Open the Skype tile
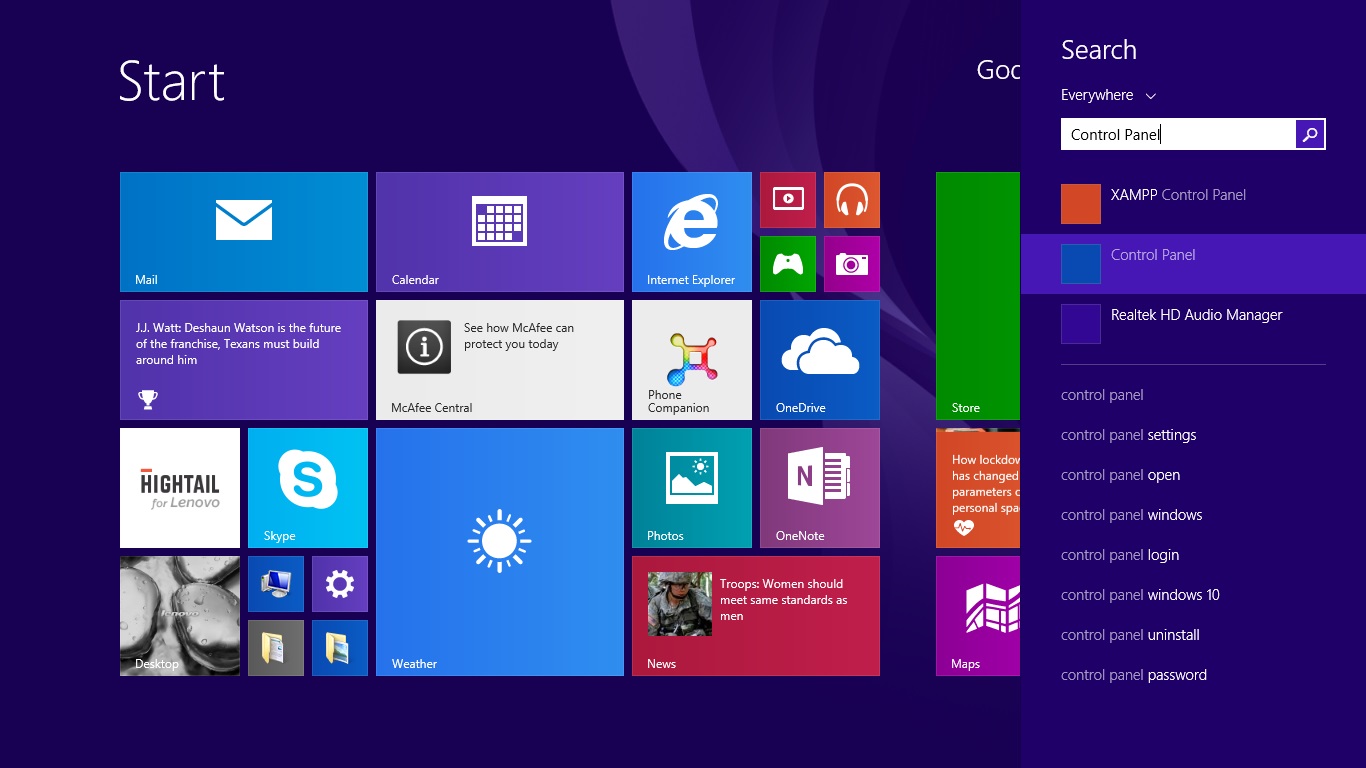This screenshot has width=1366, height=768. pyautogui.click(x=308, y=488)
